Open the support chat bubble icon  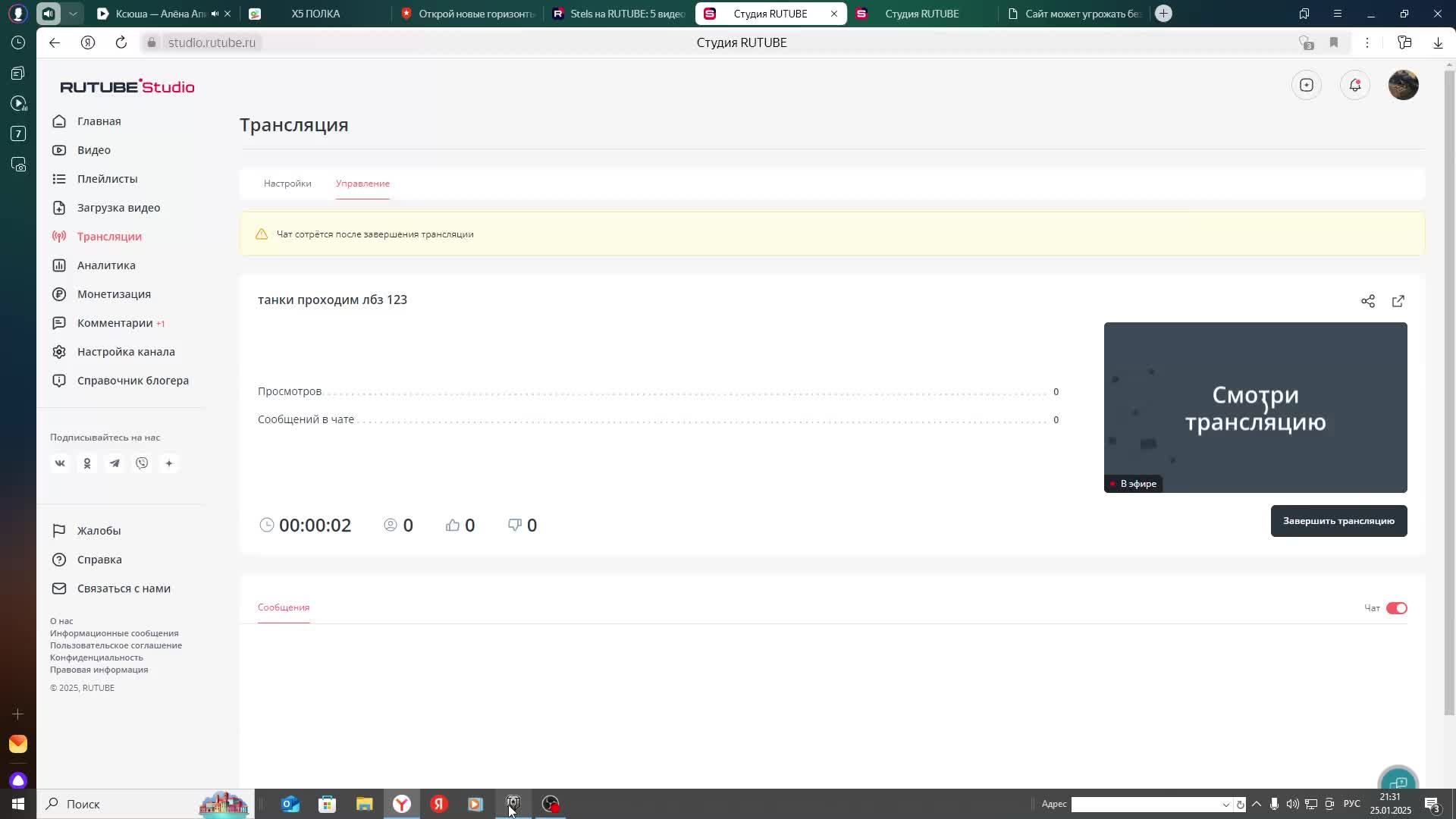coord(1398,781)
